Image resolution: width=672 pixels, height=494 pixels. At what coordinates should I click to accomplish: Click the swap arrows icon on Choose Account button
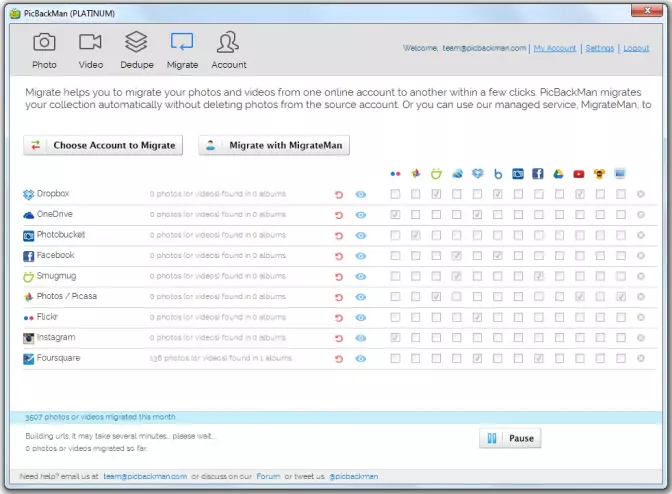[36, 145]
